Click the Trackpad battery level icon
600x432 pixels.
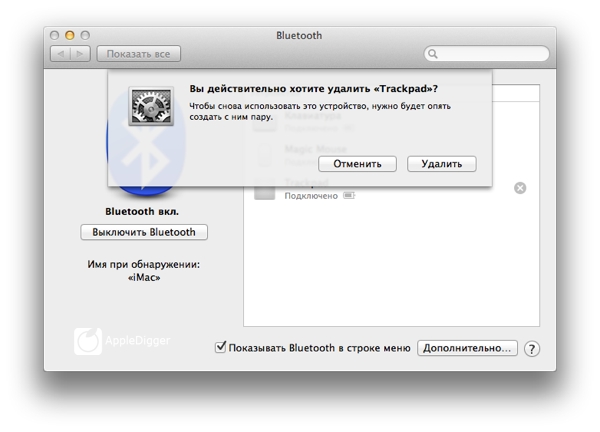click(349, 196)
